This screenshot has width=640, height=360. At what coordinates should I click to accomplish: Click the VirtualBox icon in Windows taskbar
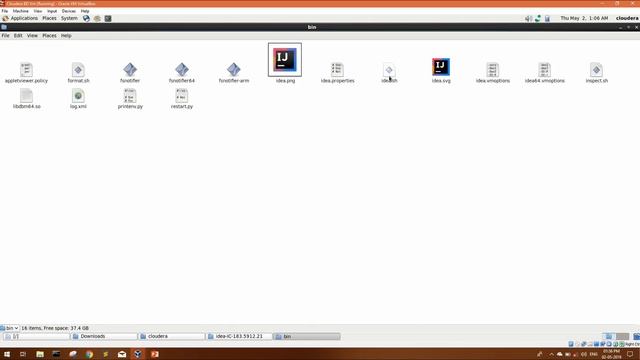(138, 354)
